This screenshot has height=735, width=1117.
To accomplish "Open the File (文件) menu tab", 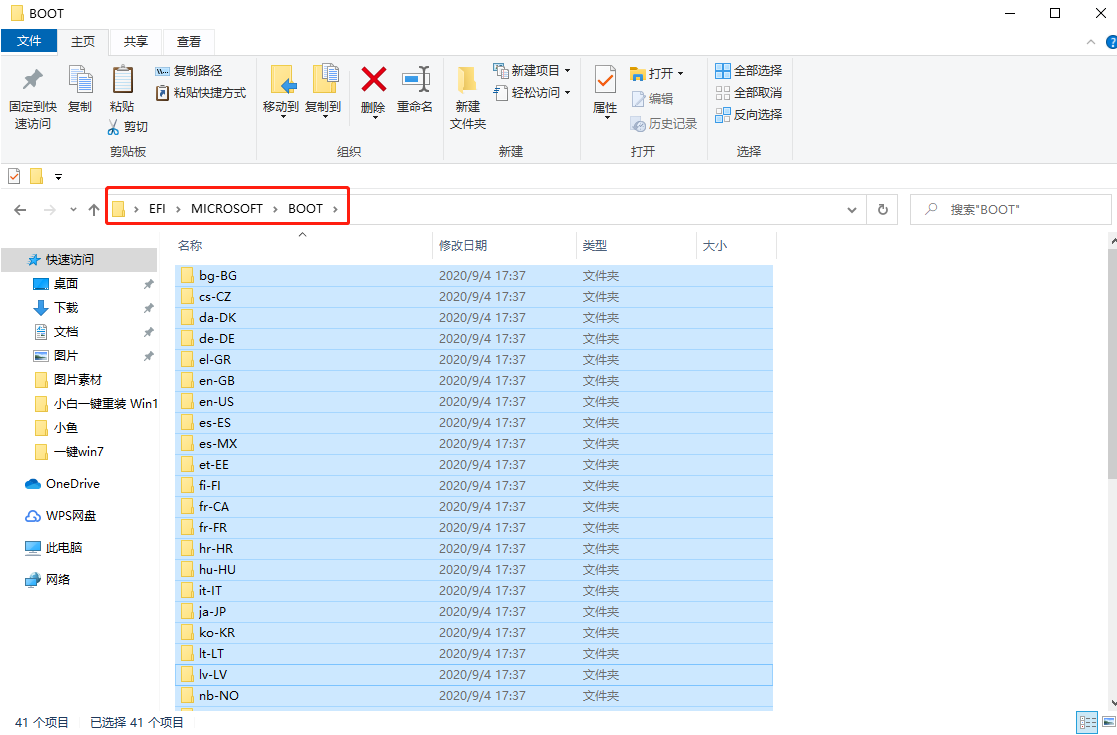I will 29,41.
